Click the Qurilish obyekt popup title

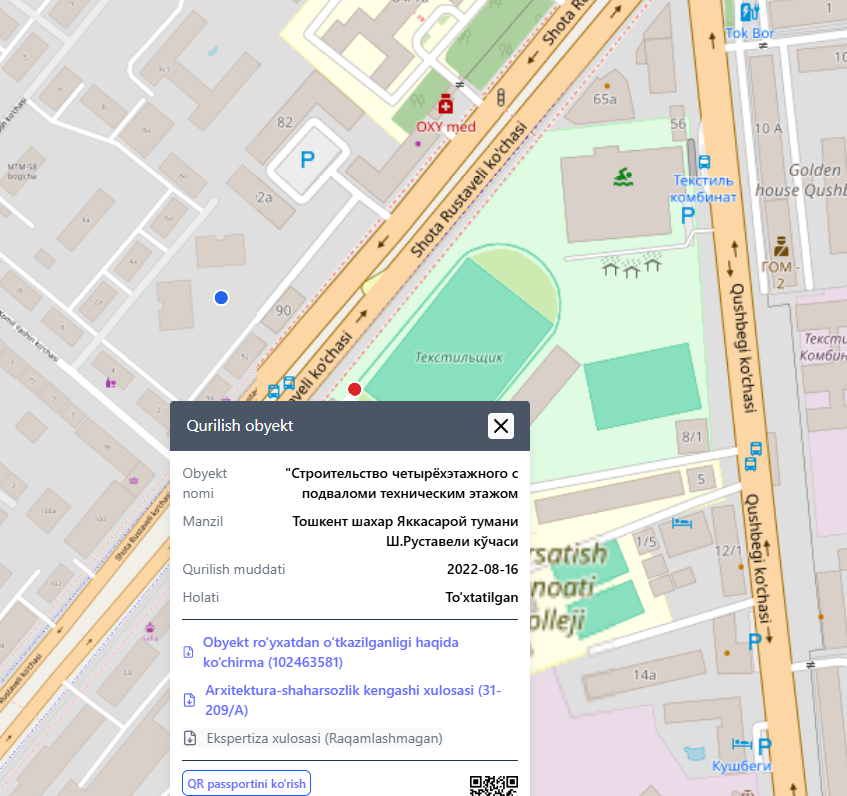[x=240, y=426]
